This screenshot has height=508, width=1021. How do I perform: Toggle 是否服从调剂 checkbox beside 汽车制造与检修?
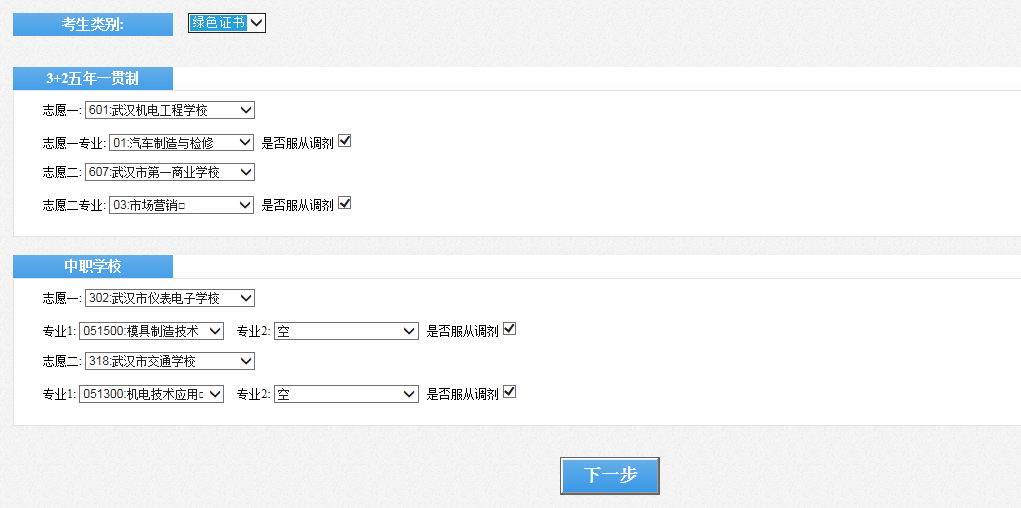[345, 142]
